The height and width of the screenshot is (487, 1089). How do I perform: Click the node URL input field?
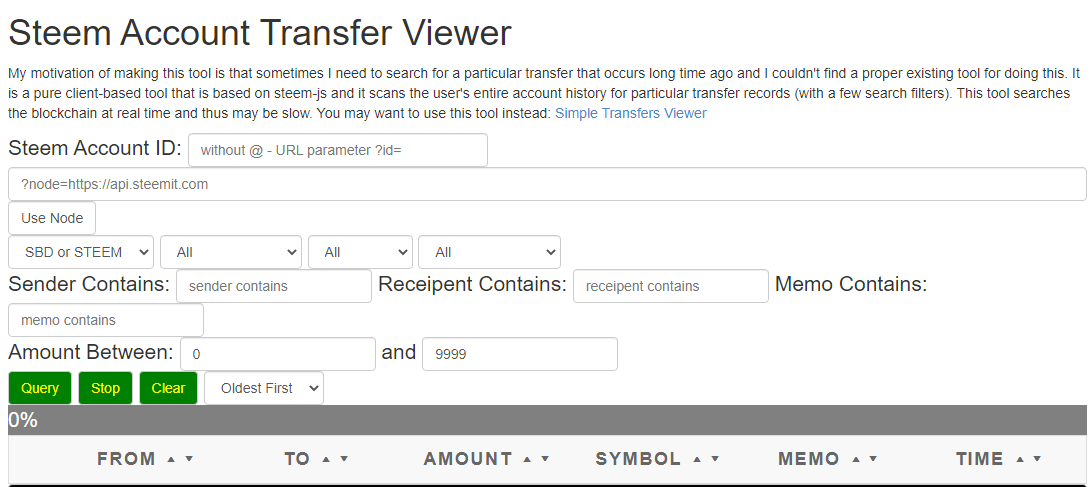coord(547,184)
